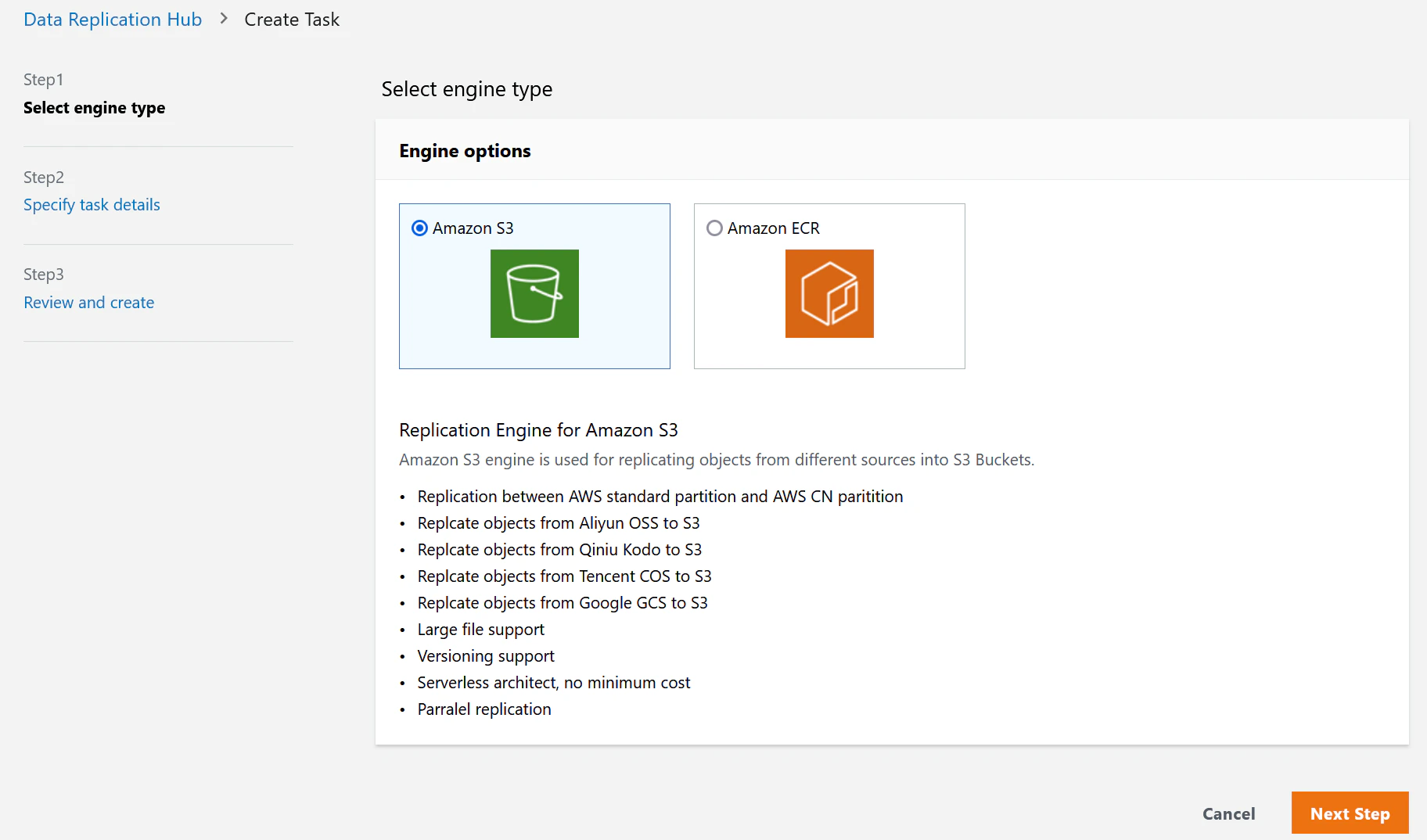Click the Qiniu Kodo to S3 bullet
The height and width of the screenshot is (840, 1427).
tap(559, 550)
